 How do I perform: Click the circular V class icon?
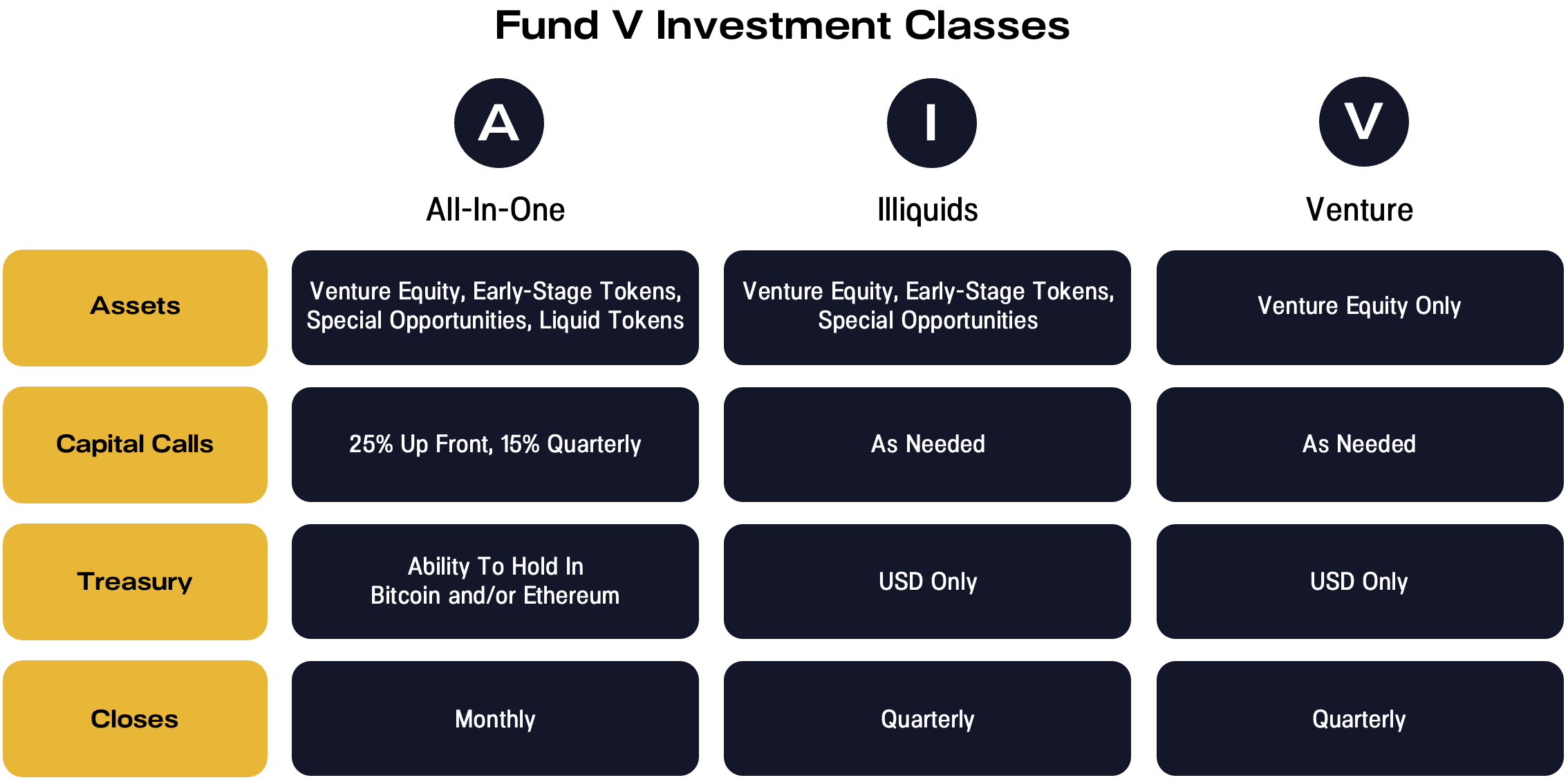pyautogui.click(x=1363, y=122)
